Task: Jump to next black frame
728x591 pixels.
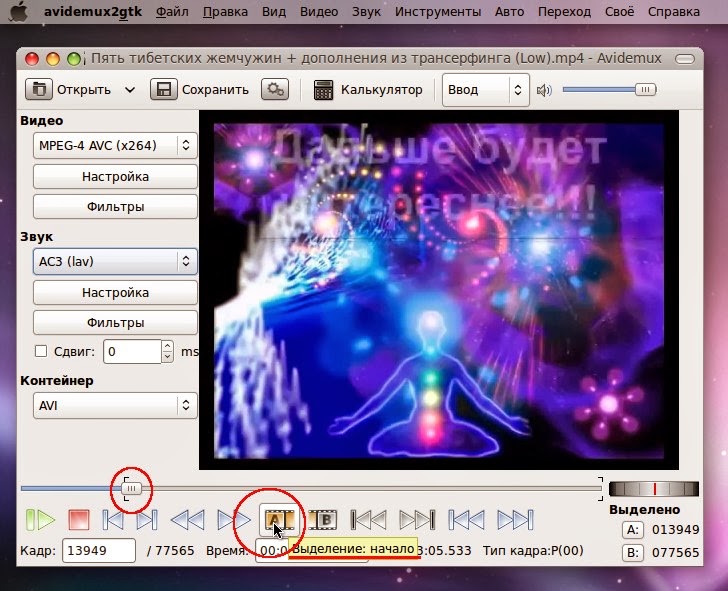Action: pyautogui.click(x=417, y=520)
